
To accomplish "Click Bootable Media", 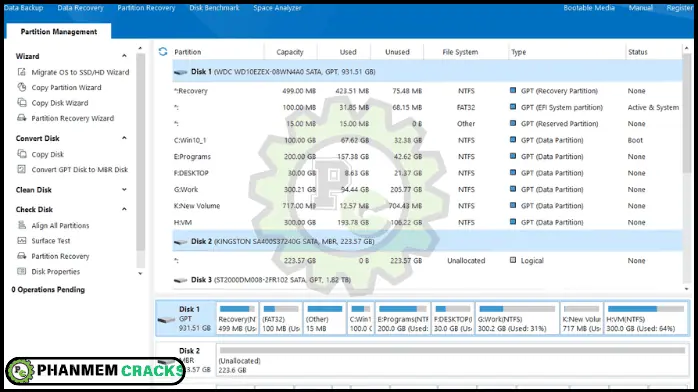I will [589, 8].
